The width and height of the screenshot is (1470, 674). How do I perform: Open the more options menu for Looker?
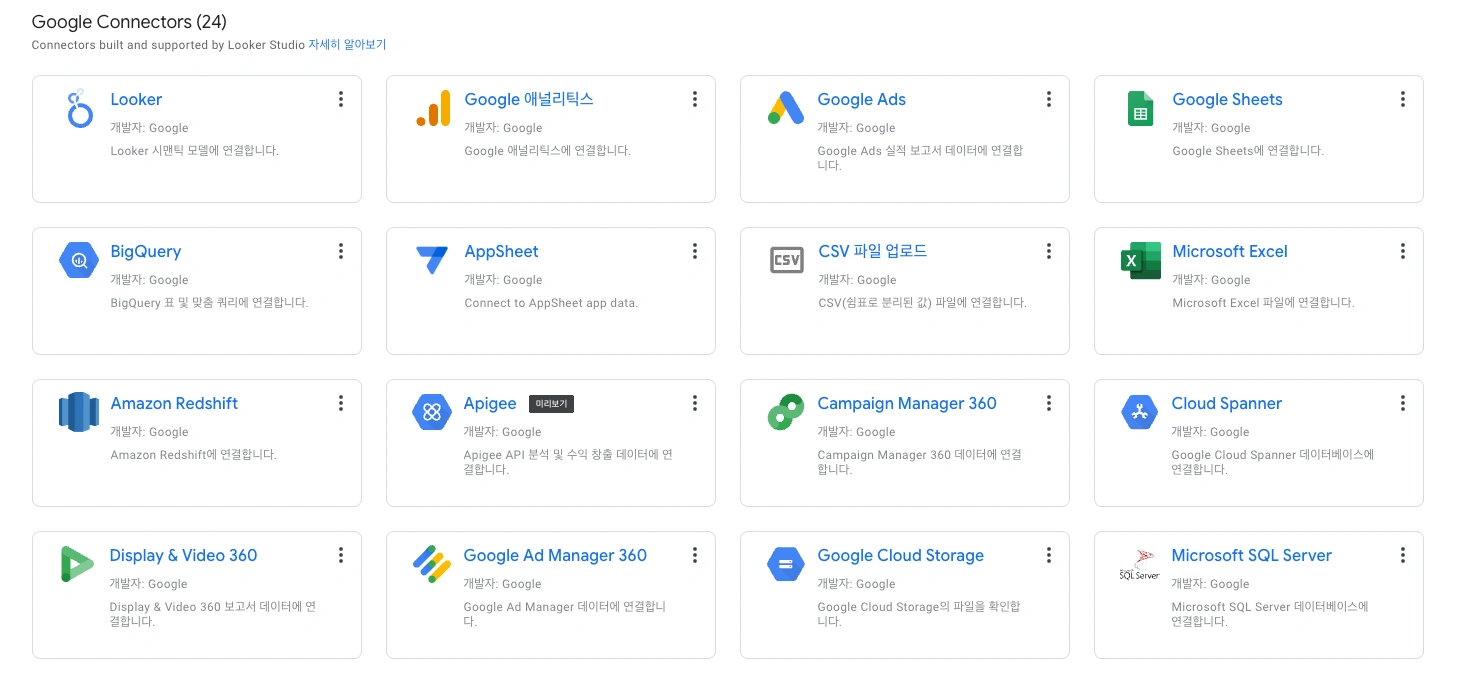(341, 99)
